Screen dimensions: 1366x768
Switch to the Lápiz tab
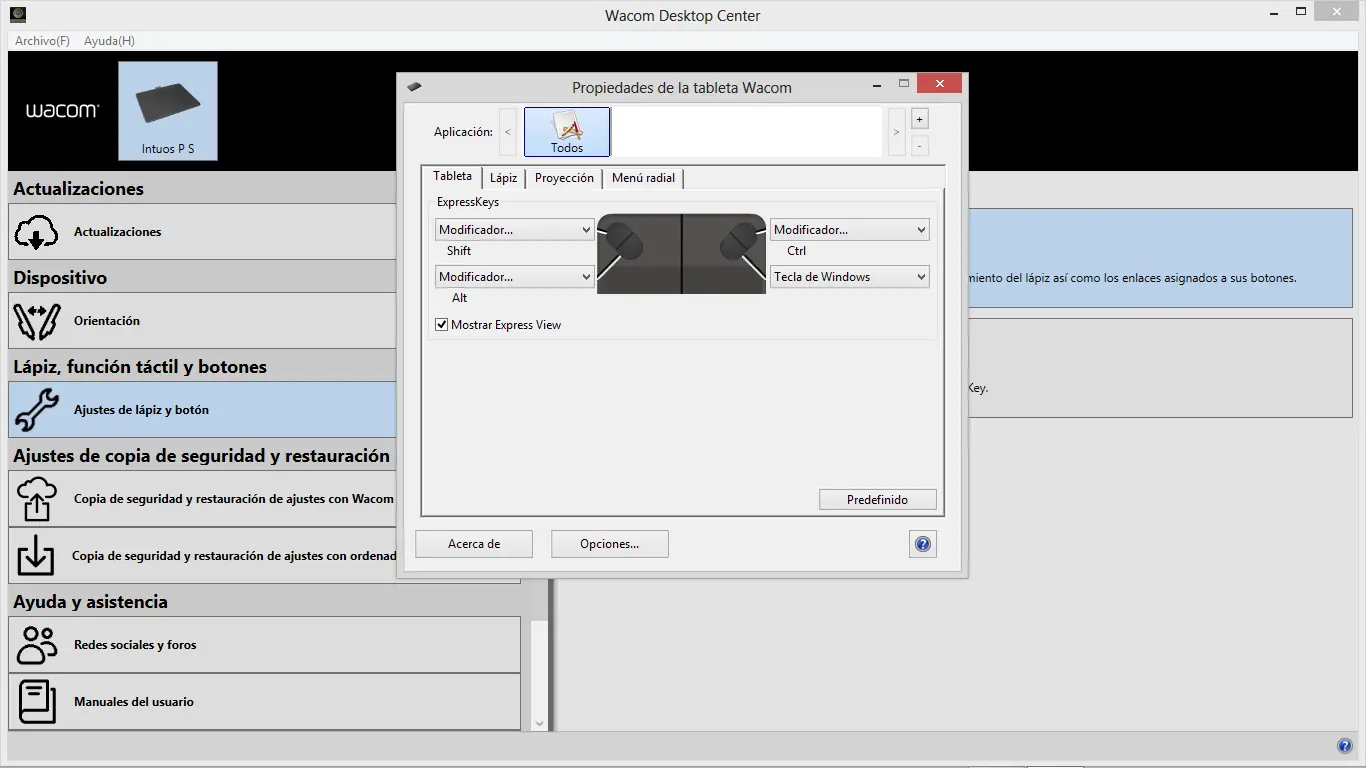pos(504,177)
